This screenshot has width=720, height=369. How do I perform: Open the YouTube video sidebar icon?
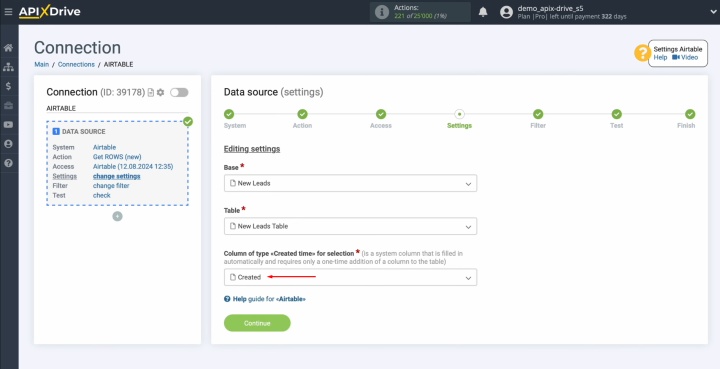(x=8, y=125)
